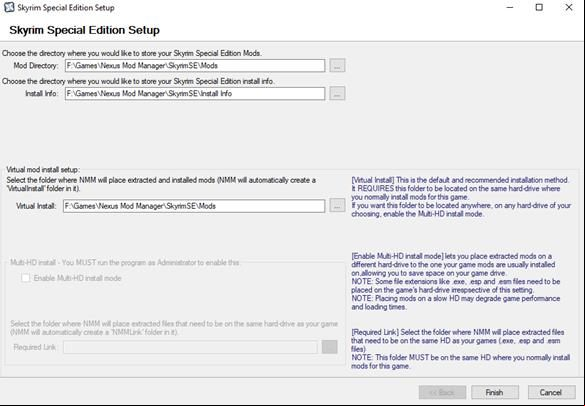Screen dimensions: 585x406
Task: Click the bold 'Skyrim Special Edition Setup' heading
Action: click(84, 30)
